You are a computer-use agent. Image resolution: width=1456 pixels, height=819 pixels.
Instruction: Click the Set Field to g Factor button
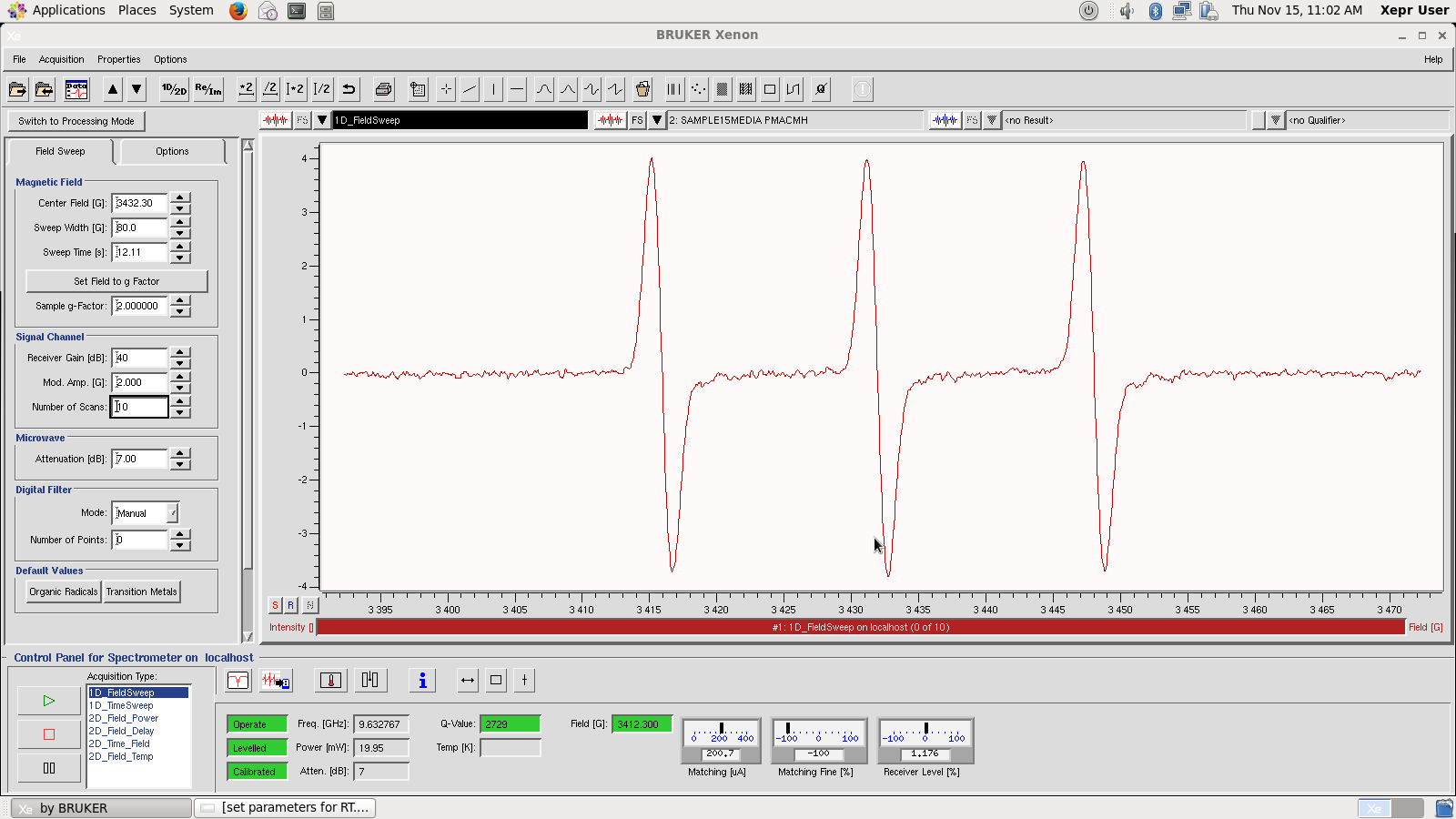[x=116, y=281]
